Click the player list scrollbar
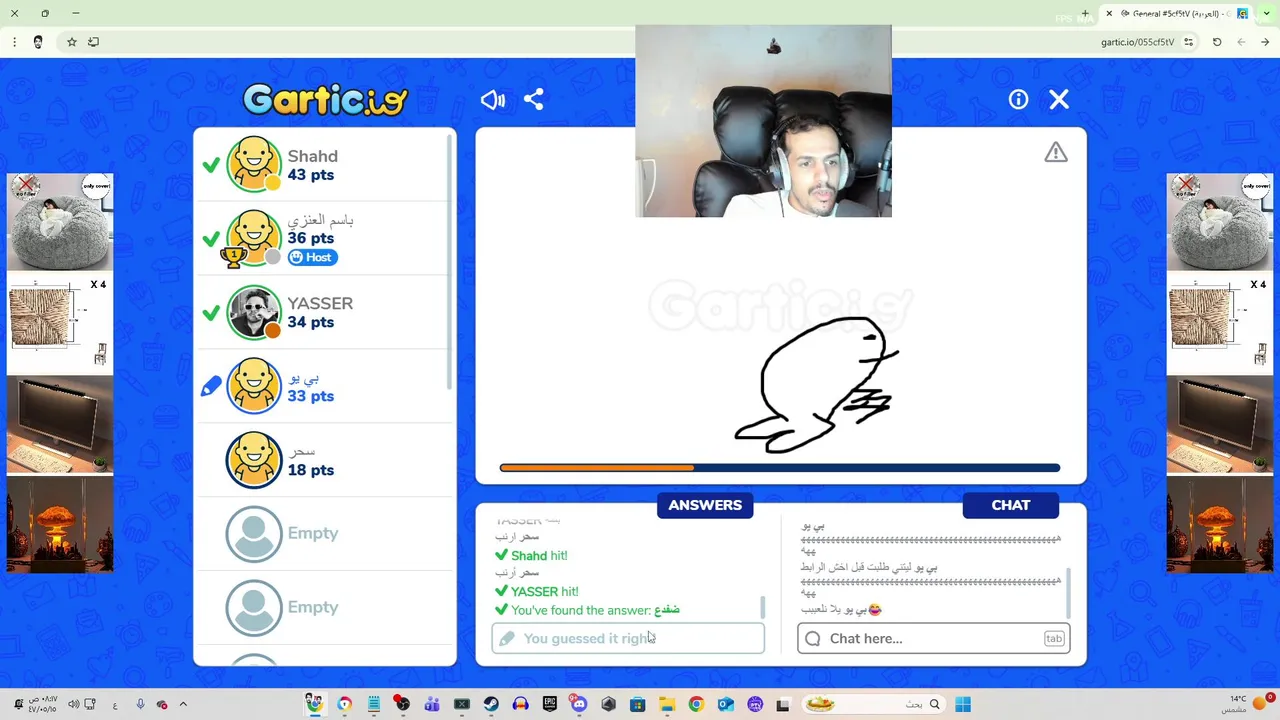The width and height of the screenshot is (1280, 720). 451,260
